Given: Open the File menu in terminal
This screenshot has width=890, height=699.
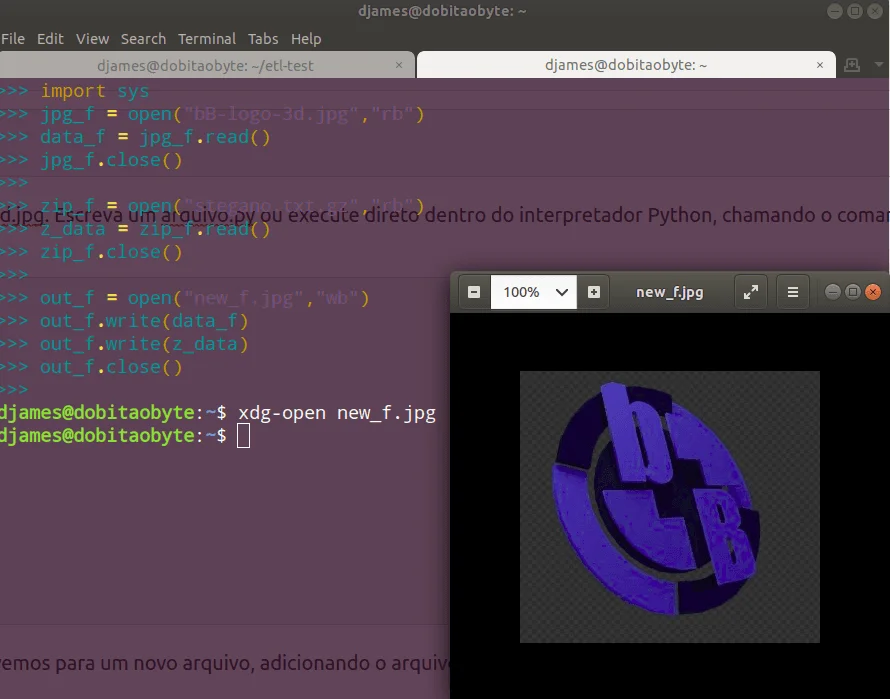Looking at the screenshot, I should pyautogui.click(x=12, y=39).
